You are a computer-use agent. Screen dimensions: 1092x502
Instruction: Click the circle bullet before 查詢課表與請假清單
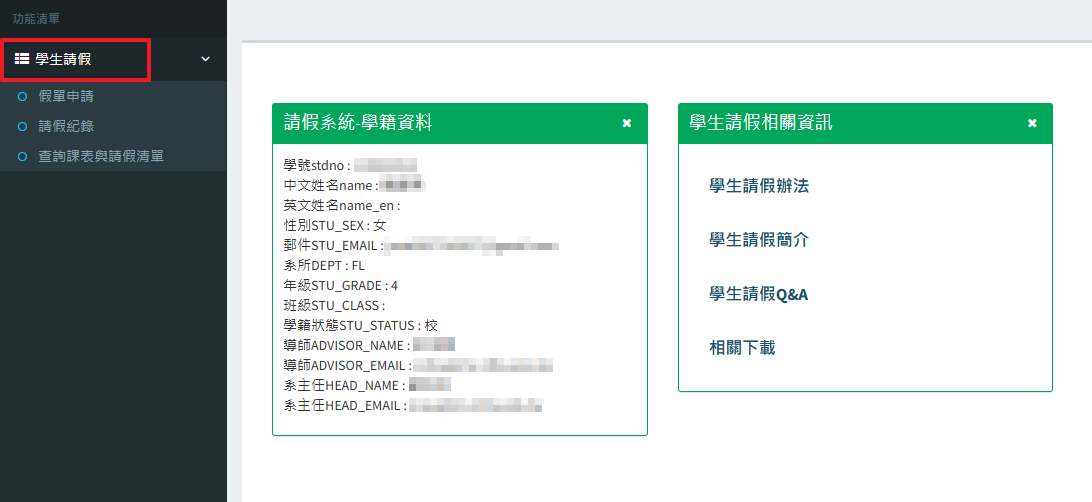[22, 157]
